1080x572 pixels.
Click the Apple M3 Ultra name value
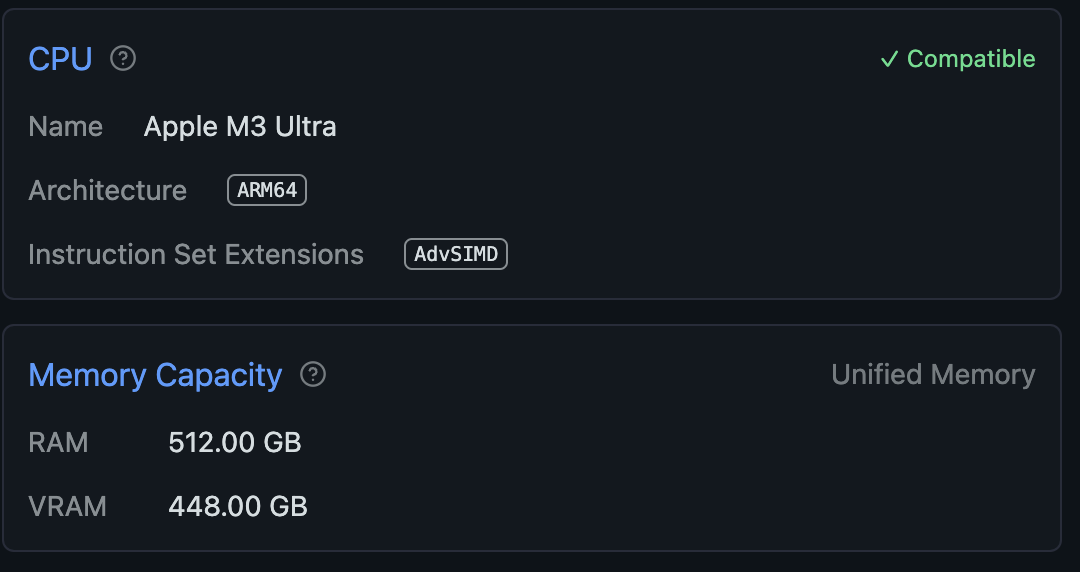tap(240, 127)
